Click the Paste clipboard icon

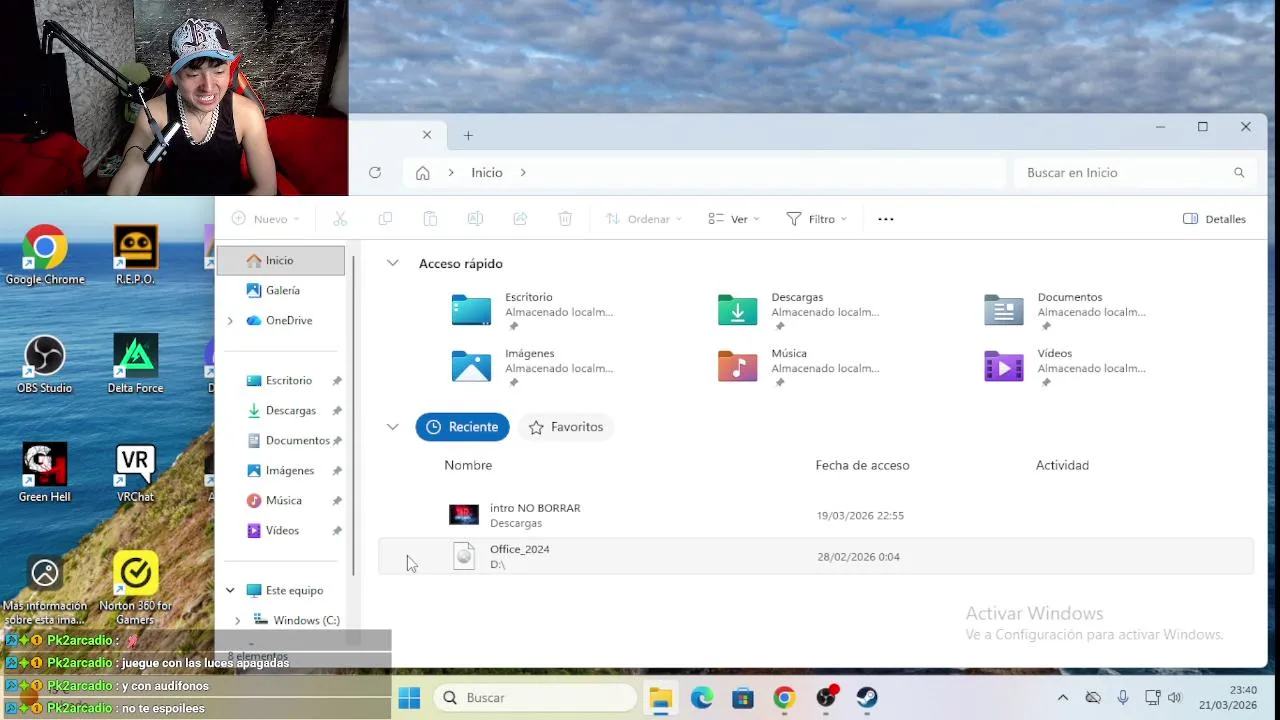tap(430, 219)
